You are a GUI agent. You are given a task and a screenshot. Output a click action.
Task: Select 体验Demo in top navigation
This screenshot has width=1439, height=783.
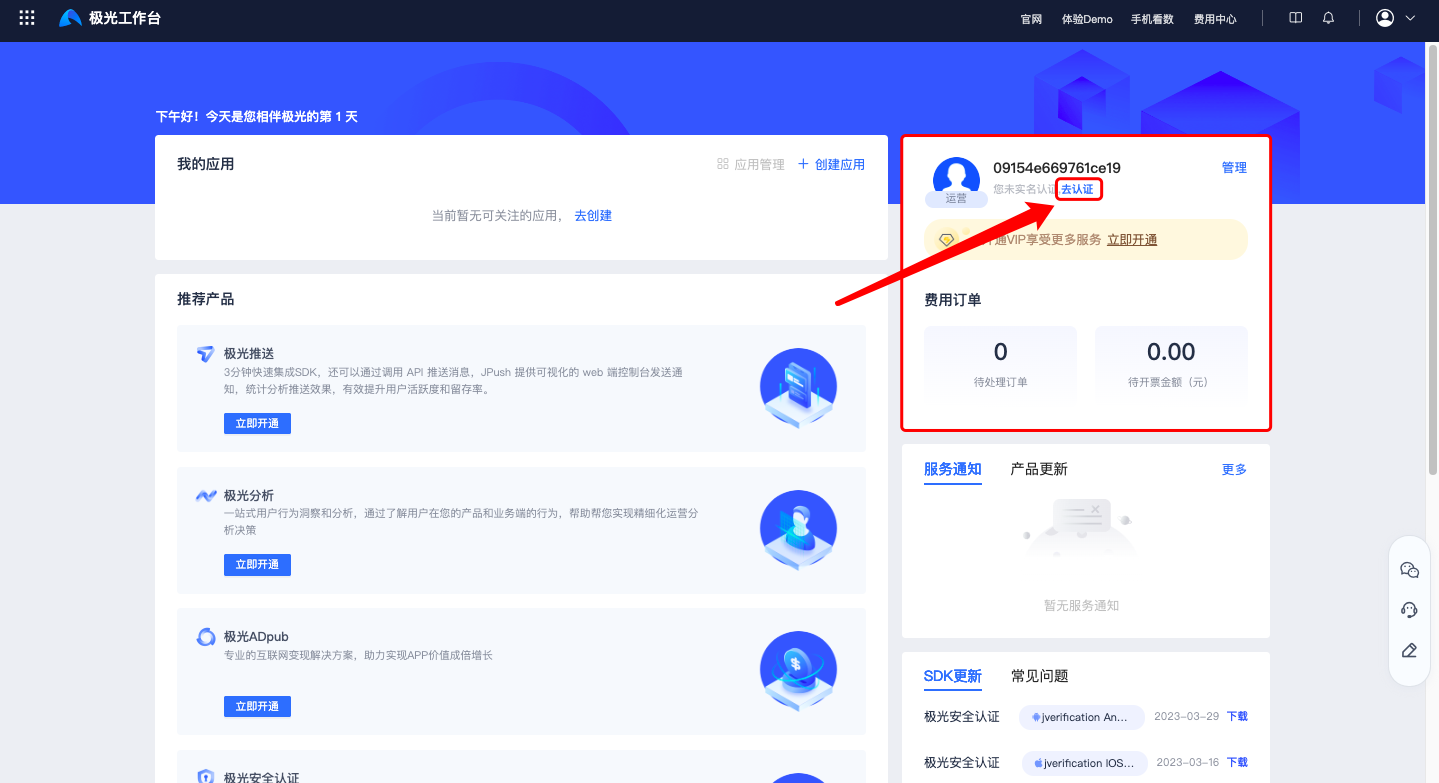1087,19
